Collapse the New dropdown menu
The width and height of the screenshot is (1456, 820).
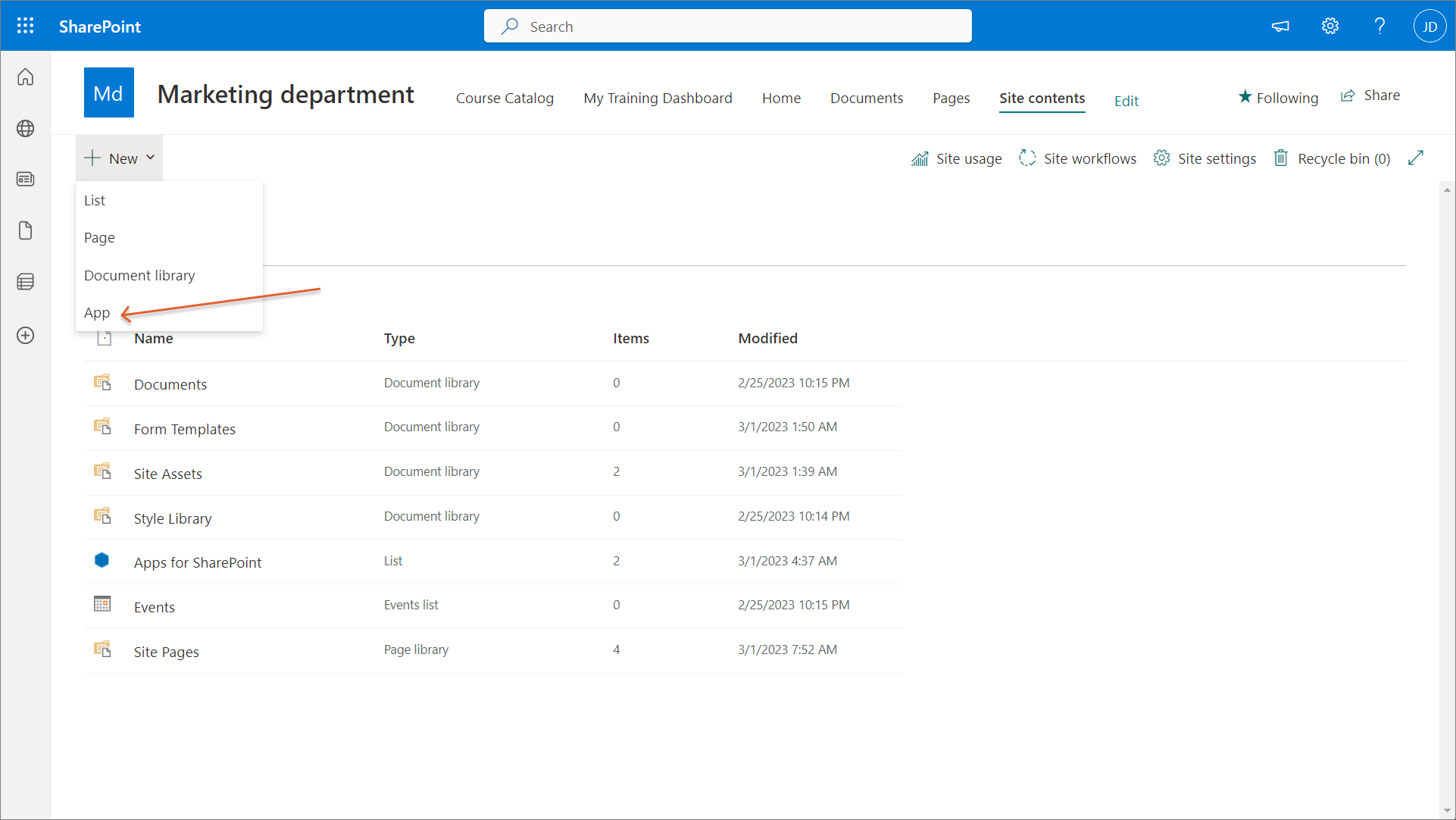(x=120, y=158)
